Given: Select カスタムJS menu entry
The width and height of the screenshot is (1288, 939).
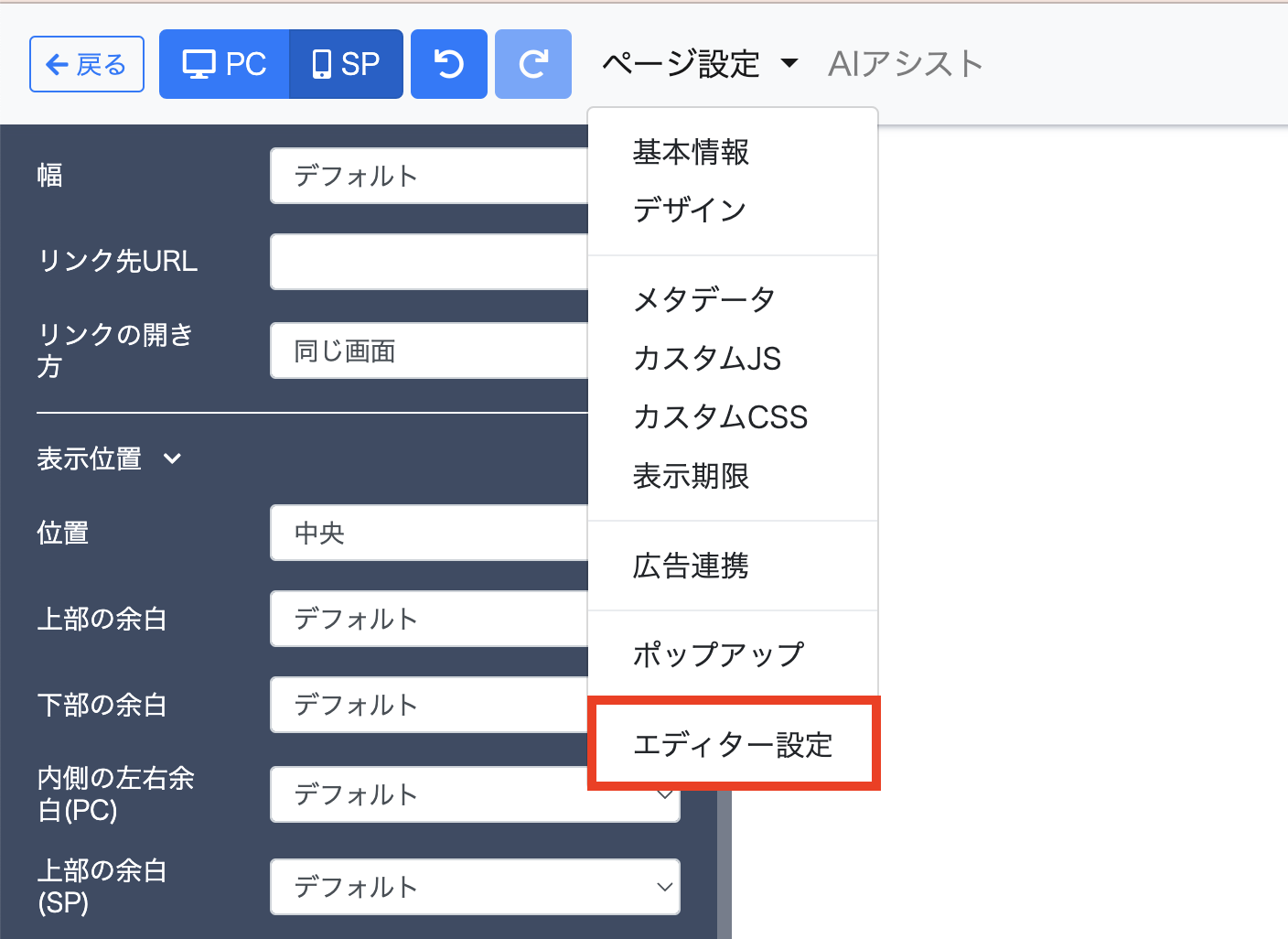Looking at the screenshot, I should coord(706,359).
